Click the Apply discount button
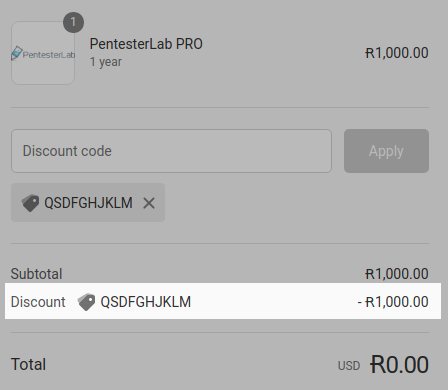The height and width of the screenshot is (390, 448). 386,151
